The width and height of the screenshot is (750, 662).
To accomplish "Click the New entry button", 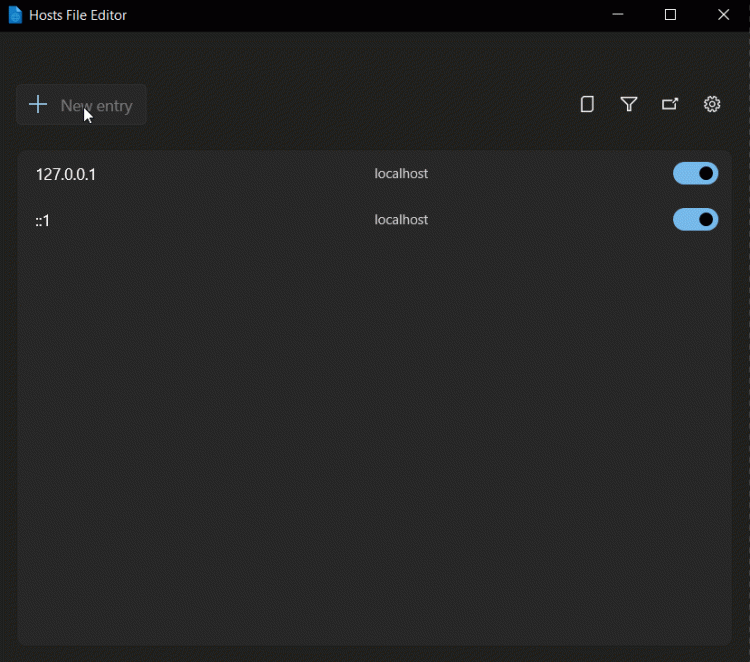I will [81, 105].
